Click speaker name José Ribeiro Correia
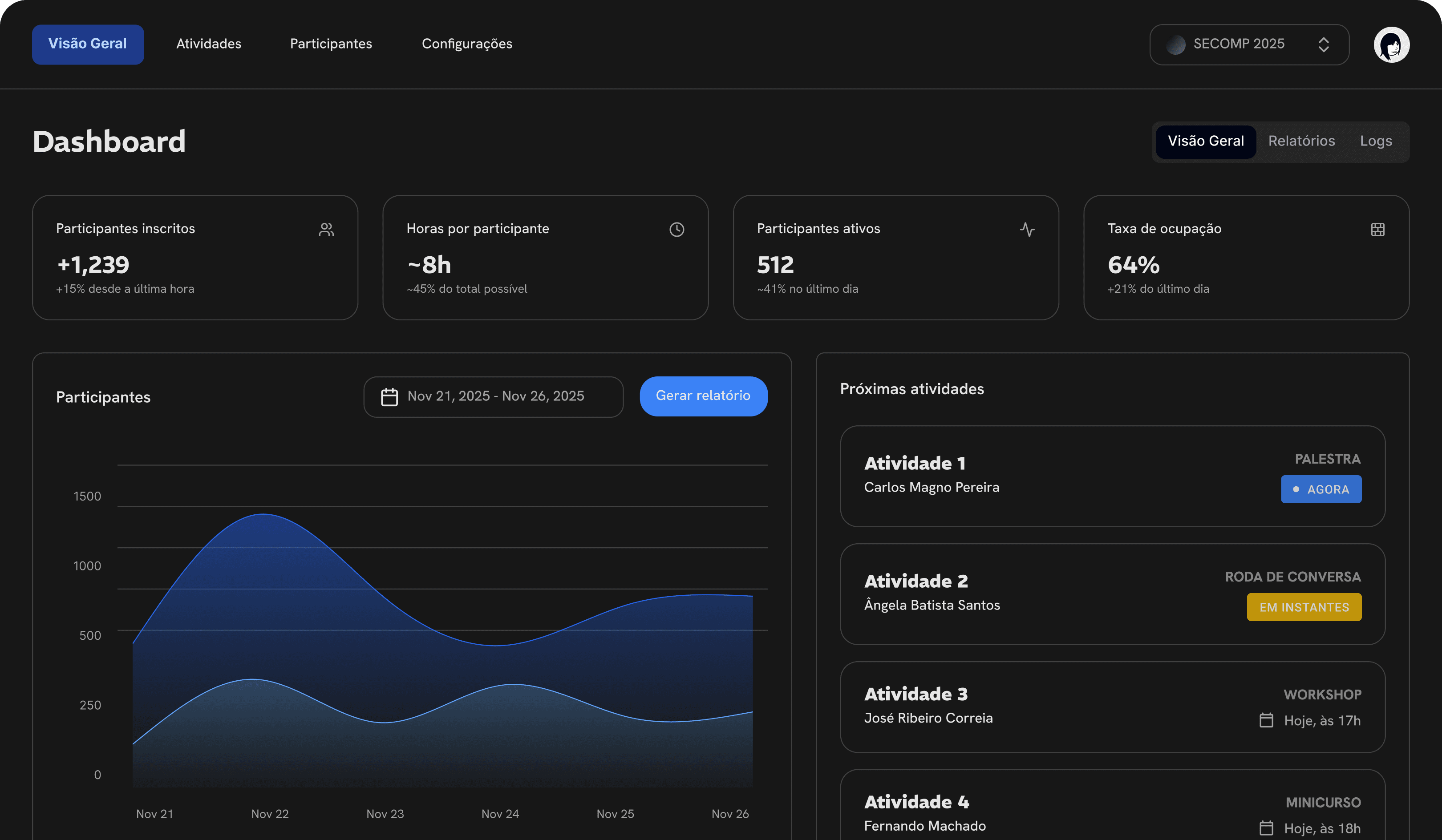 pyautogui.click(x=928, y=718)
